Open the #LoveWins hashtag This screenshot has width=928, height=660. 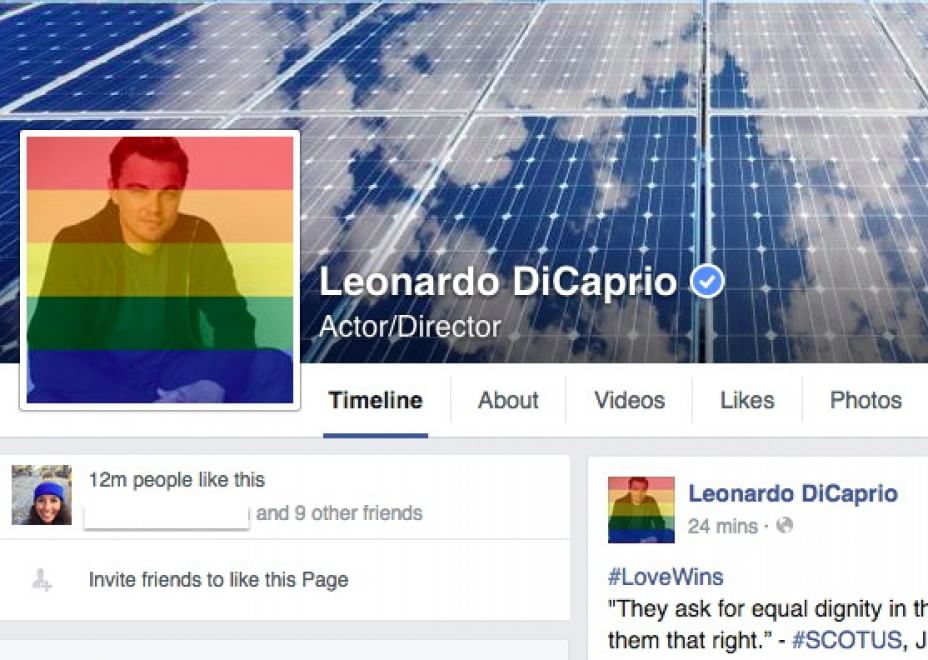click(665, 577)
